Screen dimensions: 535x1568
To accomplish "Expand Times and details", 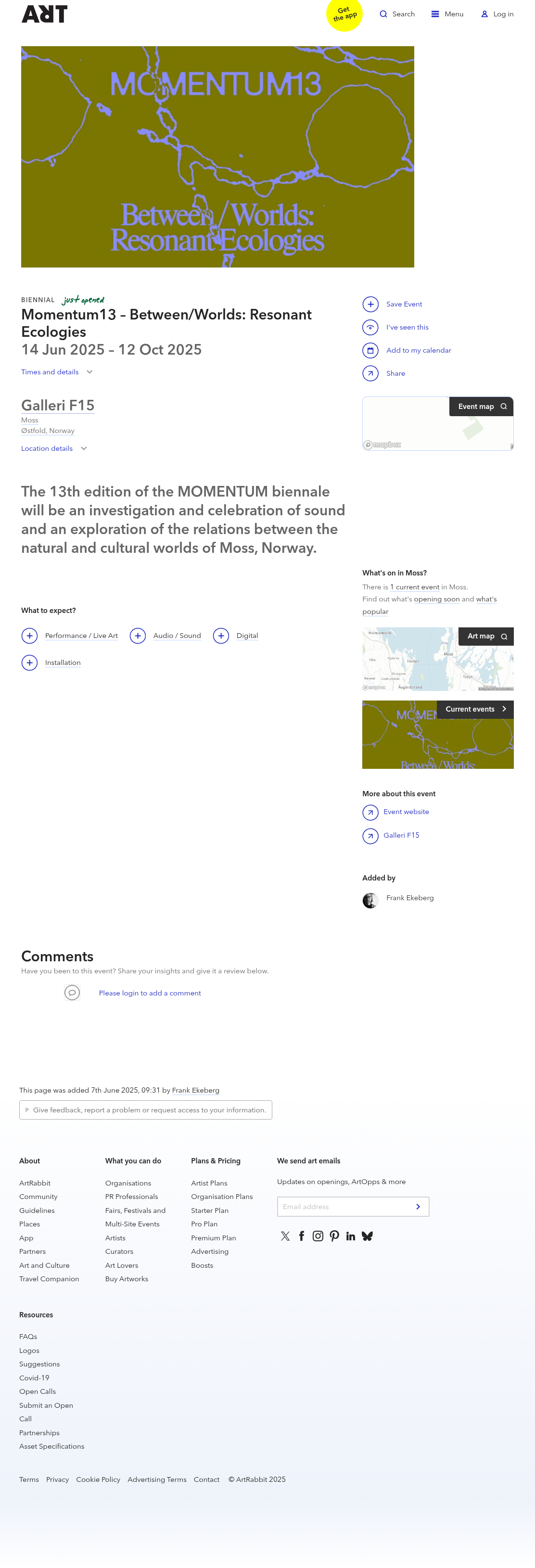I will pos(57,372).
